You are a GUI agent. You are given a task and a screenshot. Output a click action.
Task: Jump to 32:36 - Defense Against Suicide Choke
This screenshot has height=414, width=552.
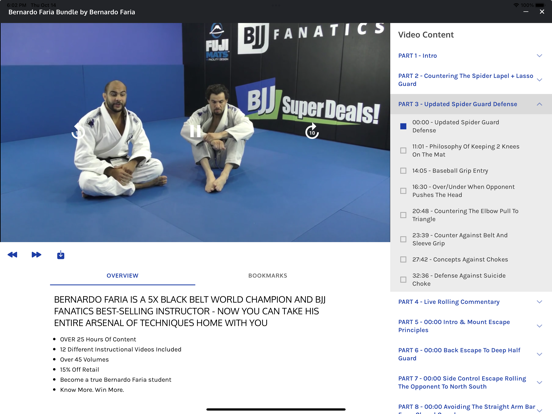(x=459, y=280)
